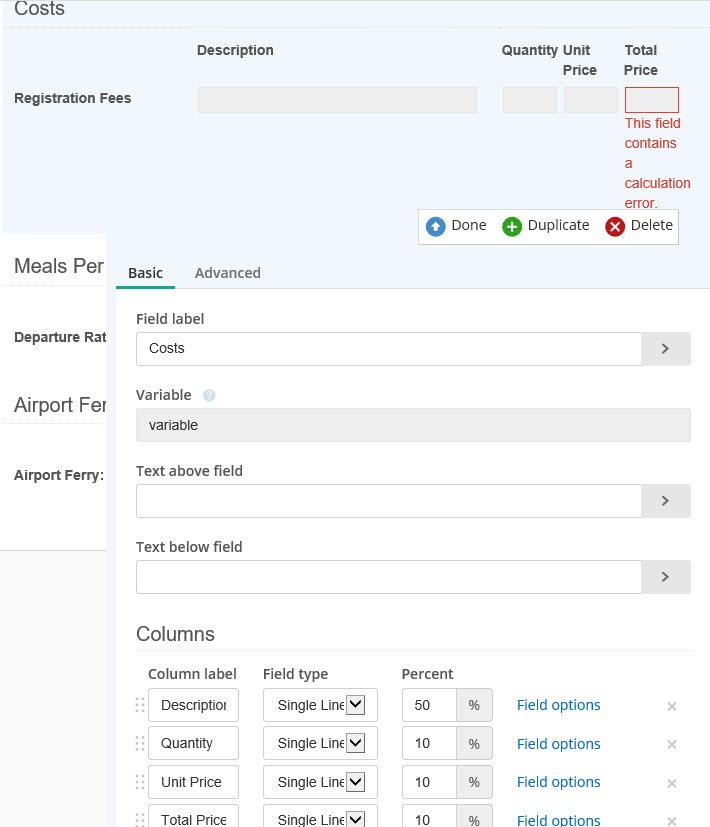Click the Percent input for Description column

(429, 705)
